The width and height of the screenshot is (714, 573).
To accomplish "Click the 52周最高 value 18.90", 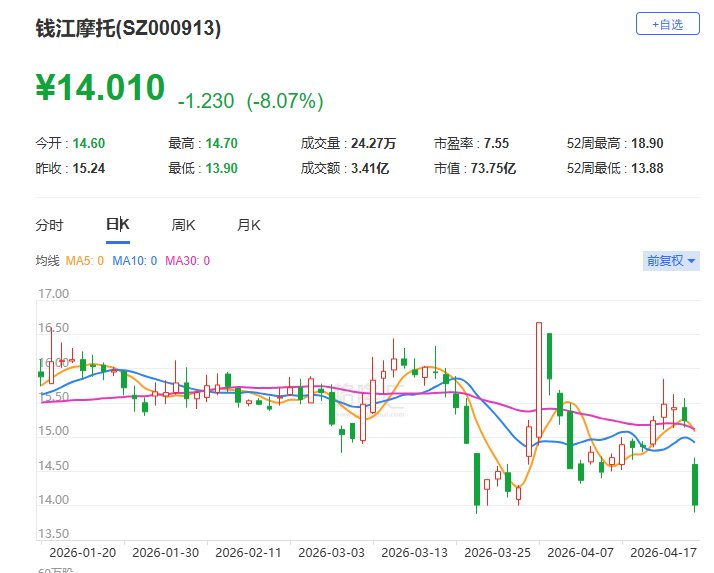I will pos(647,143).
